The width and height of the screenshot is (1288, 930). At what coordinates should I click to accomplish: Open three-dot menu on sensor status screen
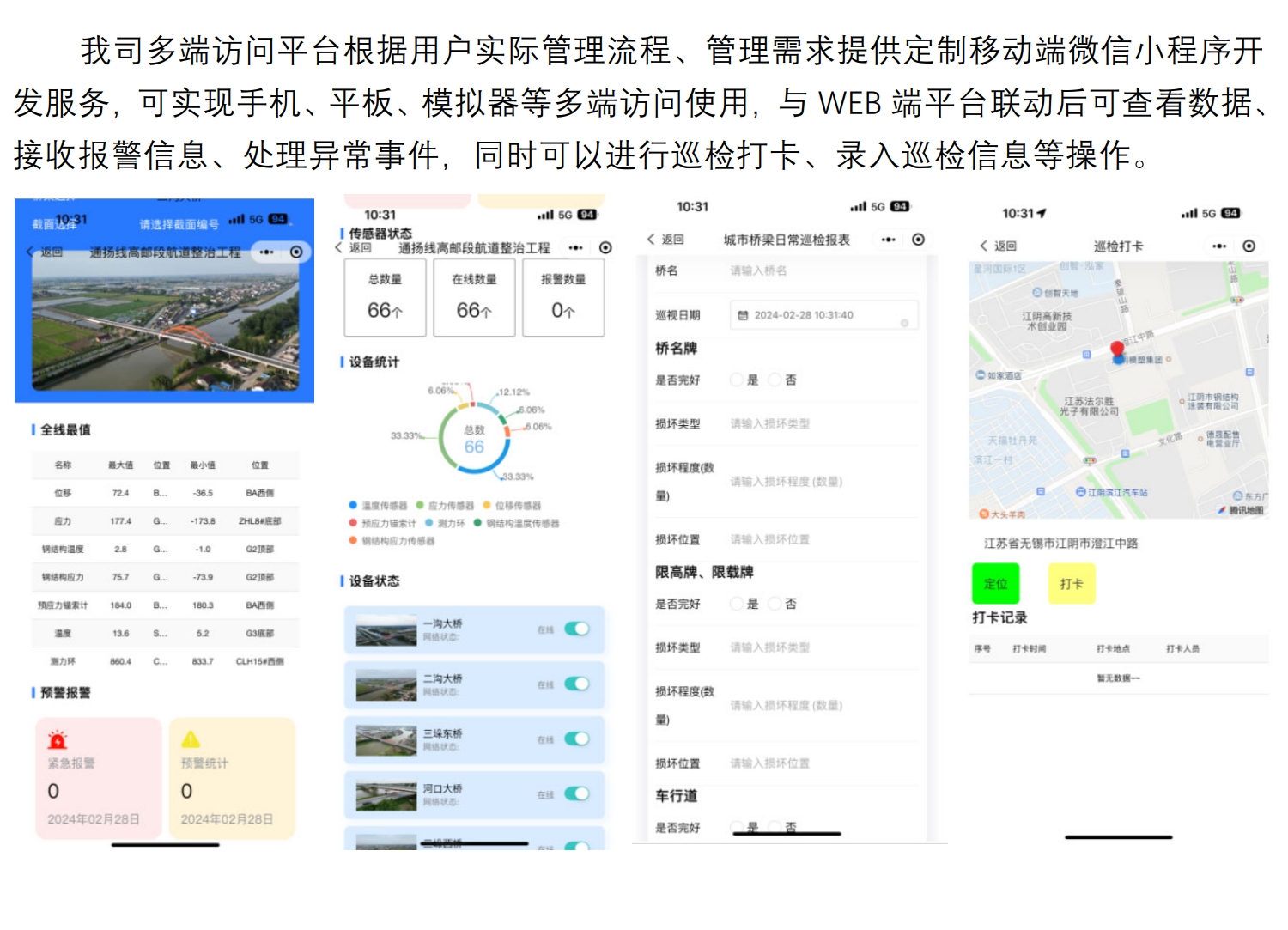pyautogui.click(x=575, y=248)
